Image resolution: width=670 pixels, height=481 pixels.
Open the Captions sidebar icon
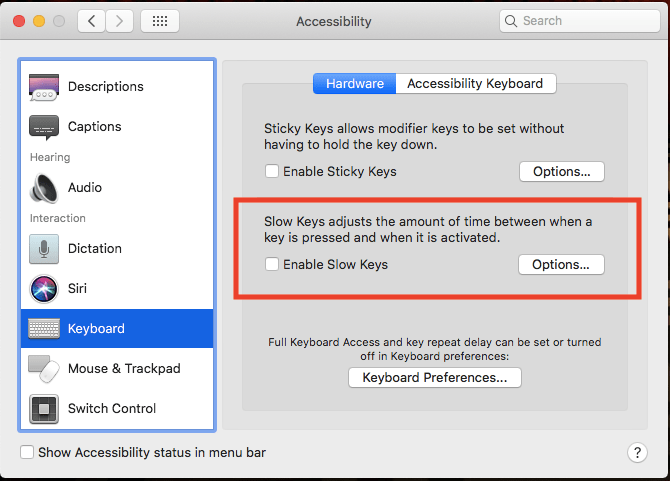[x=44, y=127]
